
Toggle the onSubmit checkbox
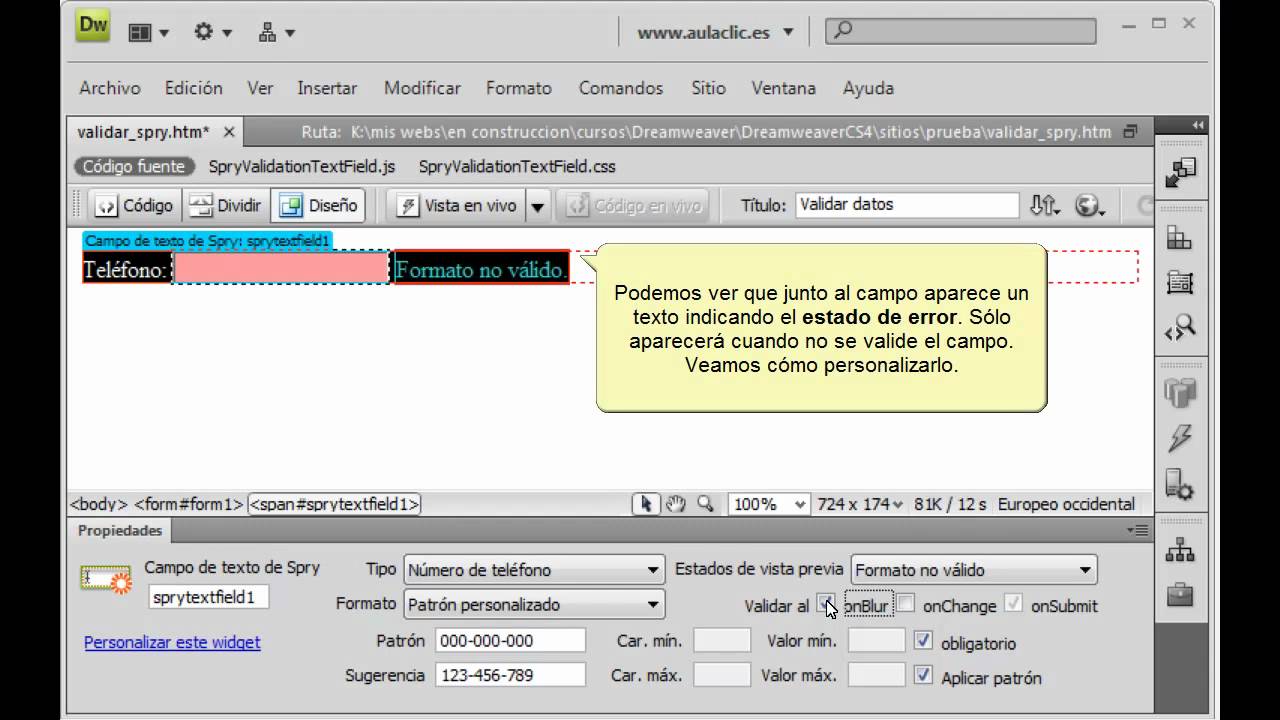coord(1014,603)
